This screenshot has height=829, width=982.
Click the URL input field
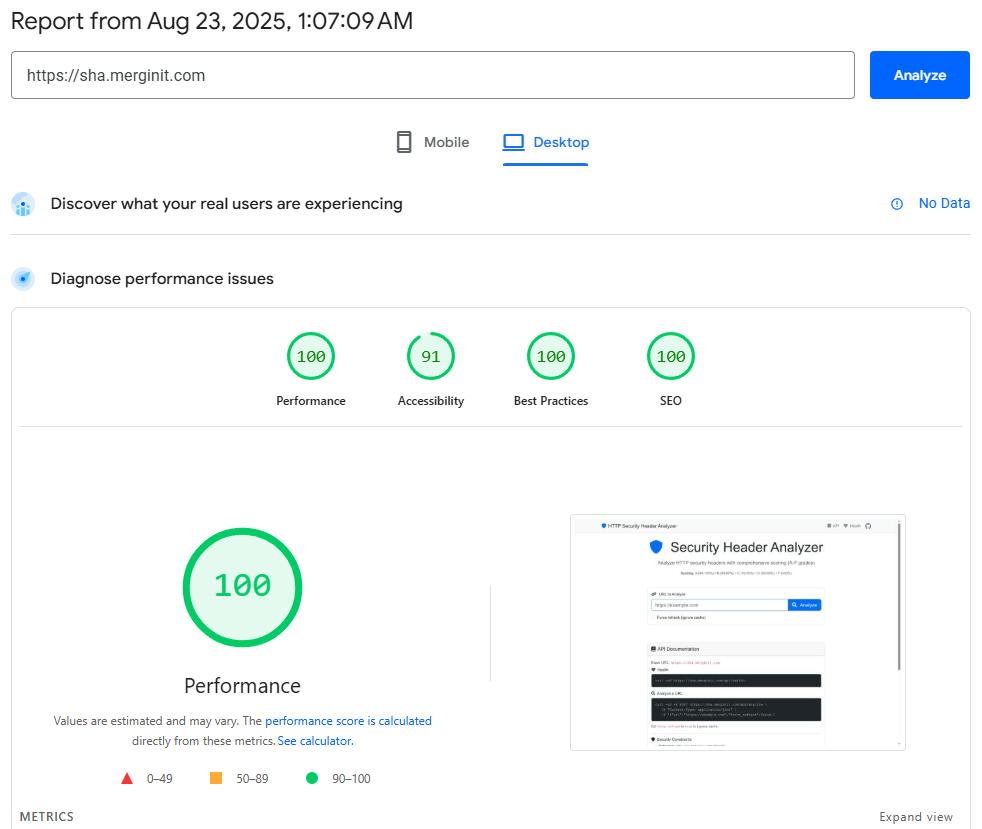coord(433,74)
